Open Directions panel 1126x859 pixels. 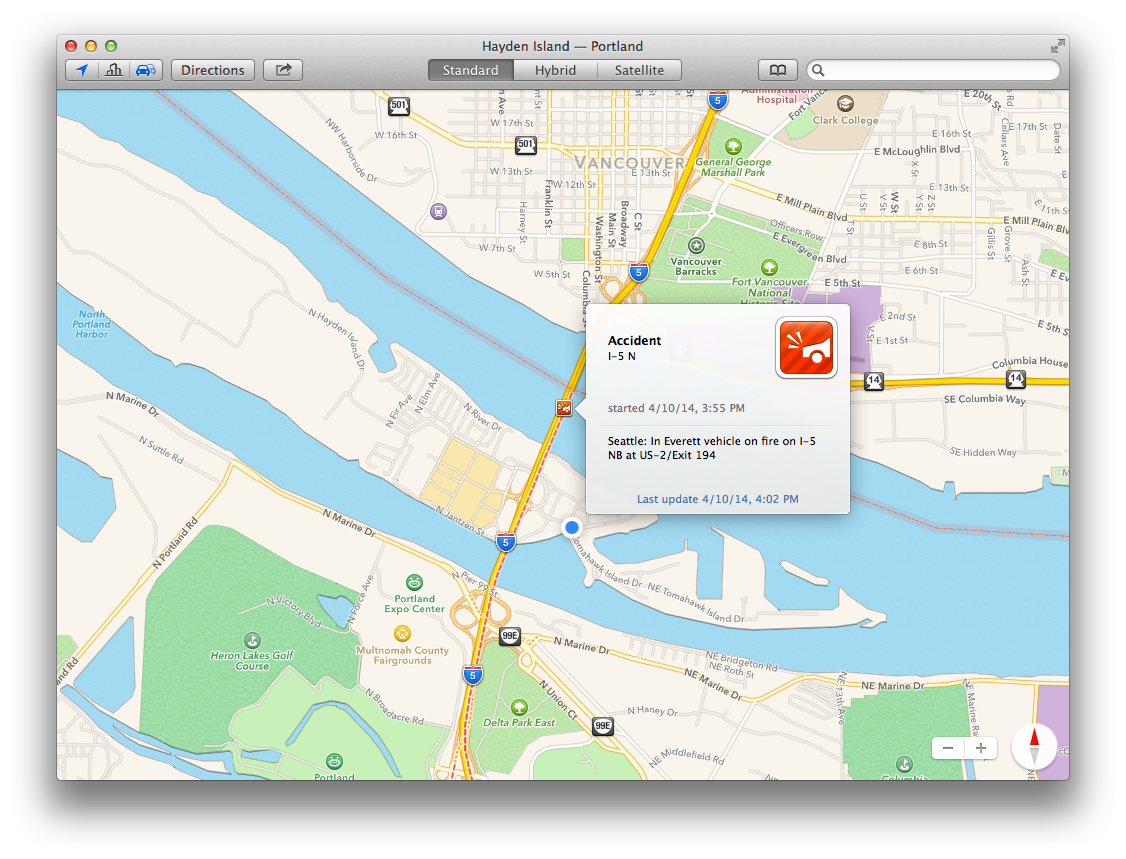tap(213, 70)
